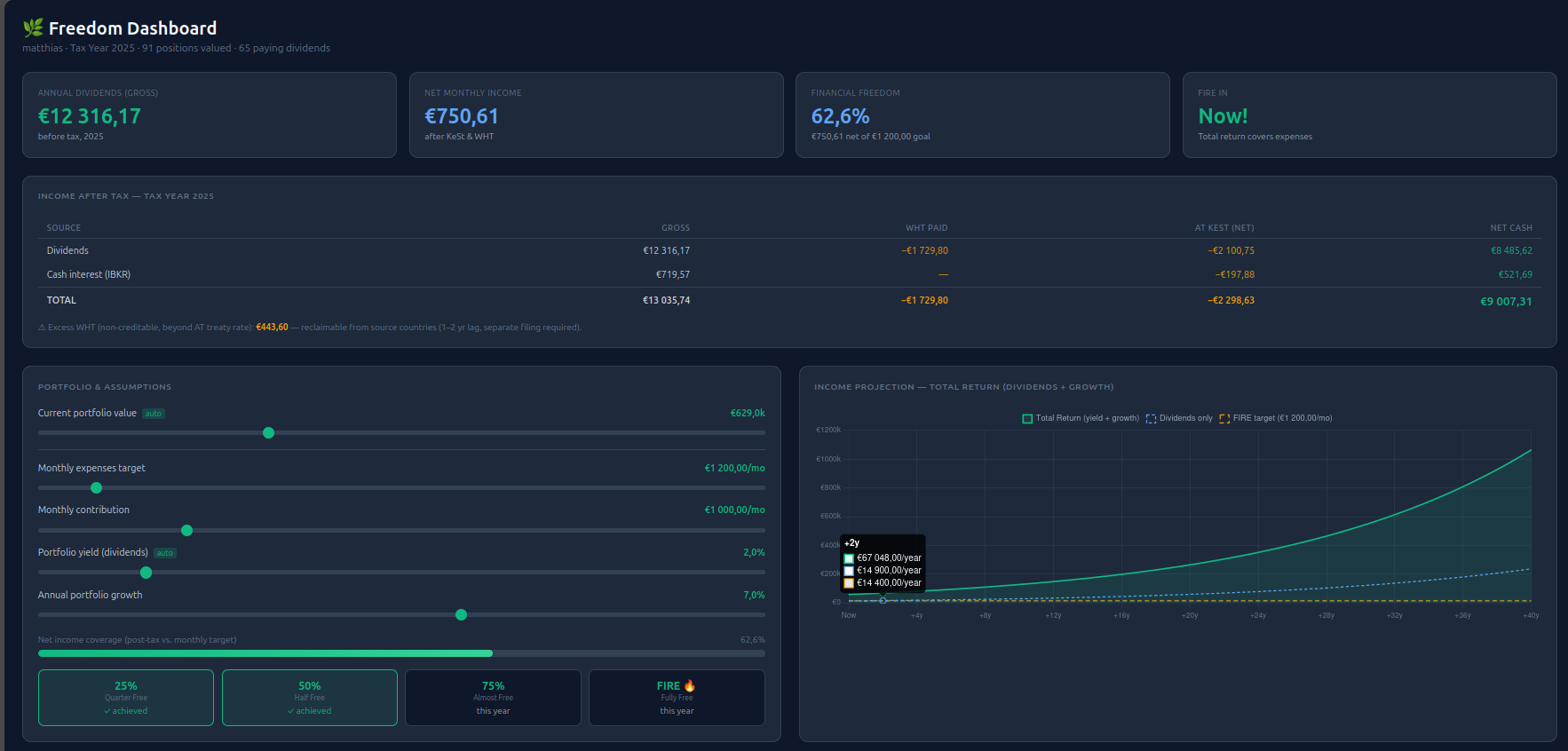Select the 50% Half Free milestone card
The height and width of the screenshot is (751, 1568).
310,698
